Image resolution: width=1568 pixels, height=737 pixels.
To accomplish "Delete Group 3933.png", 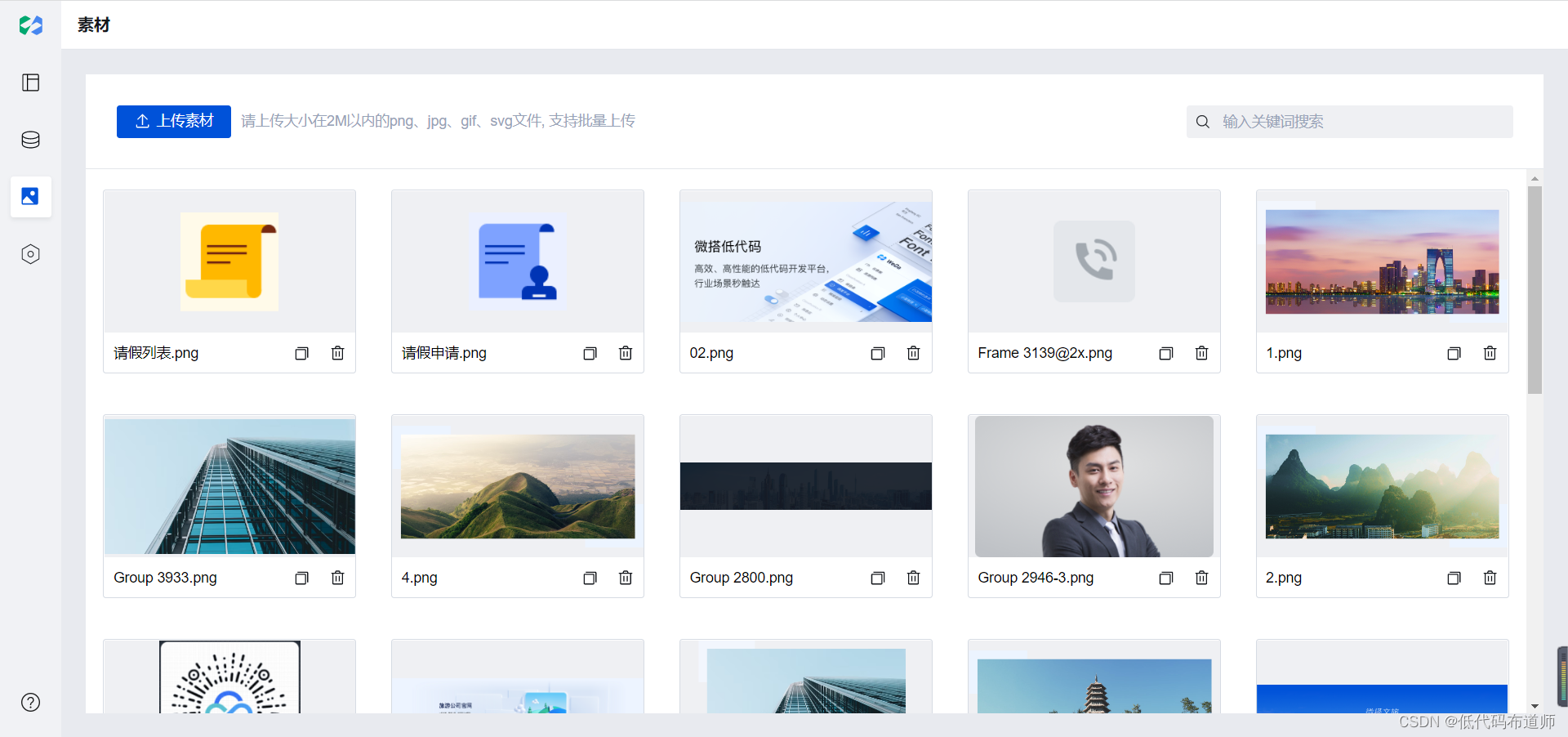I will [337, 578].
